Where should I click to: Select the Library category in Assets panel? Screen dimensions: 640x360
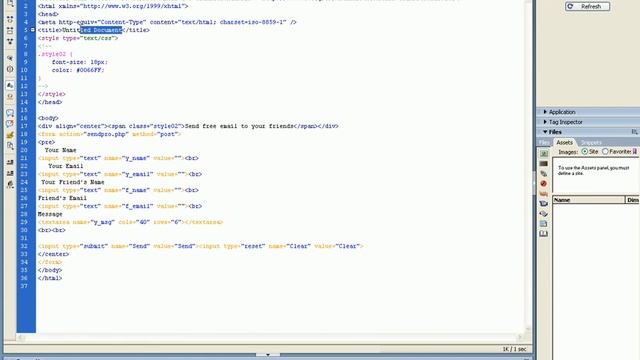point(544,233)
